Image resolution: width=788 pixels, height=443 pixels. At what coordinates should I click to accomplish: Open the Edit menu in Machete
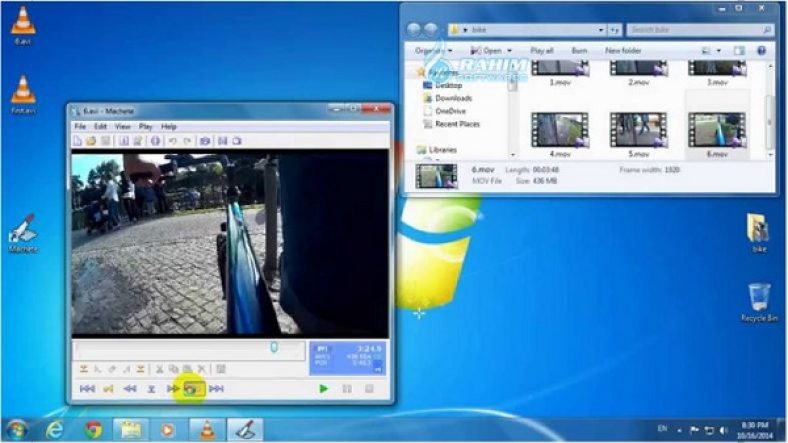pyautogui.click(x=101, y=127)
